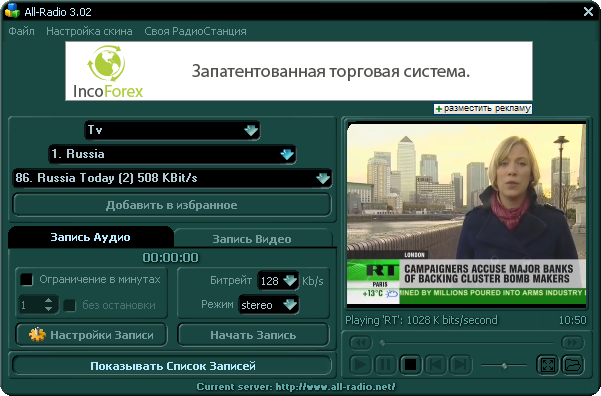Toggle the 'без остановки' checkbox
The image size is (601, 396).
69,305
